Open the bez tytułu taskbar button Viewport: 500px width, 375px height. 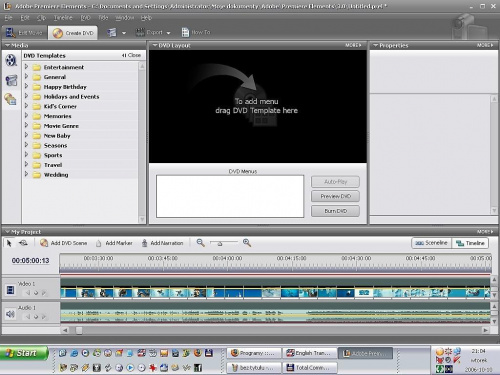(254, 368)
